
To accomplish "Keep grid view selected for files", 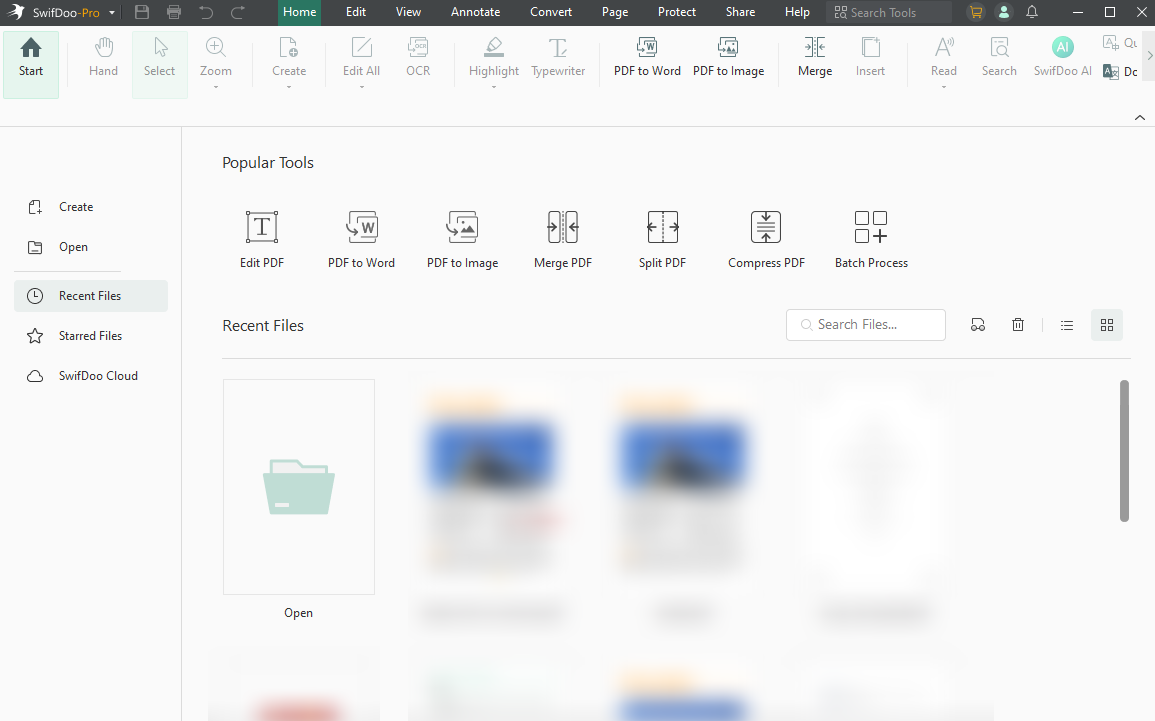I will click(x=1106, y=324).
